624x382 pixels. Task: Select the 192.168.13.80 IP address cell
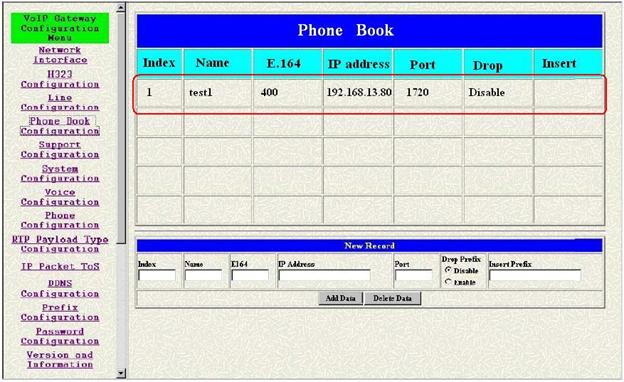pyautogui.click(x=358, y=93)
